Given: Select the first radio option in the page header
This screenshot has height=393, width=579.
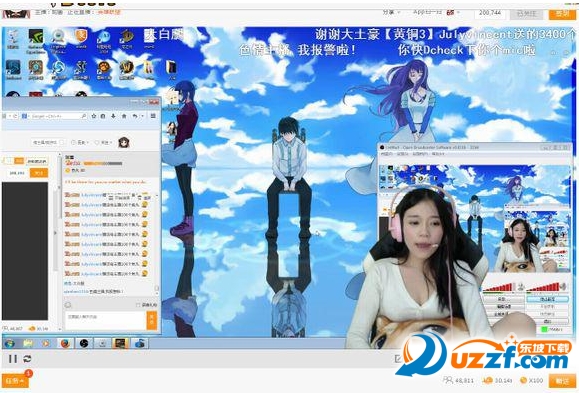Looking at the screenshot, I should 73,142.
